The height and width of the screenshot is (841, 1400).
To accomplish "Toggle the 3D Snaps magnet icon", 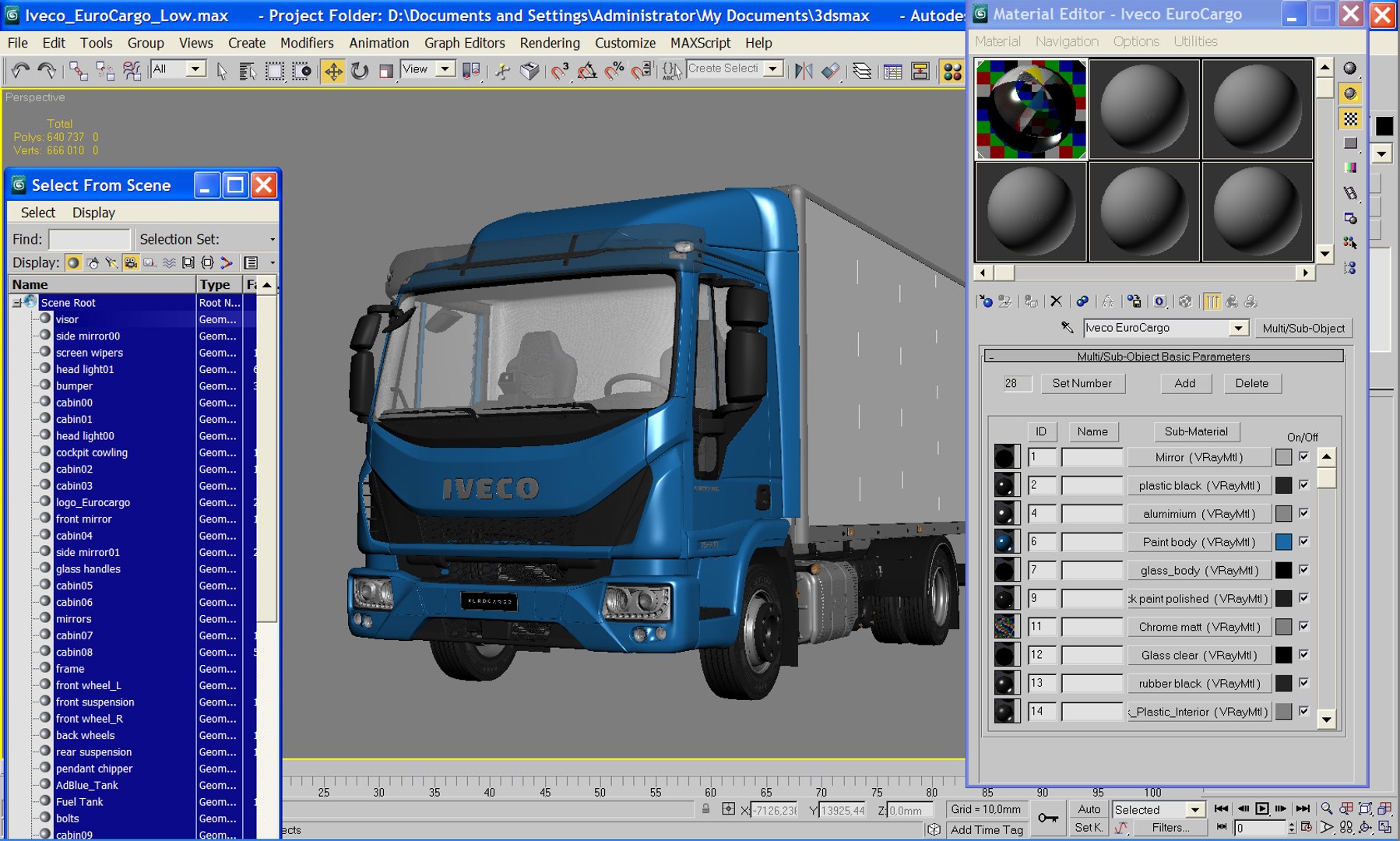I will [560, 71].
